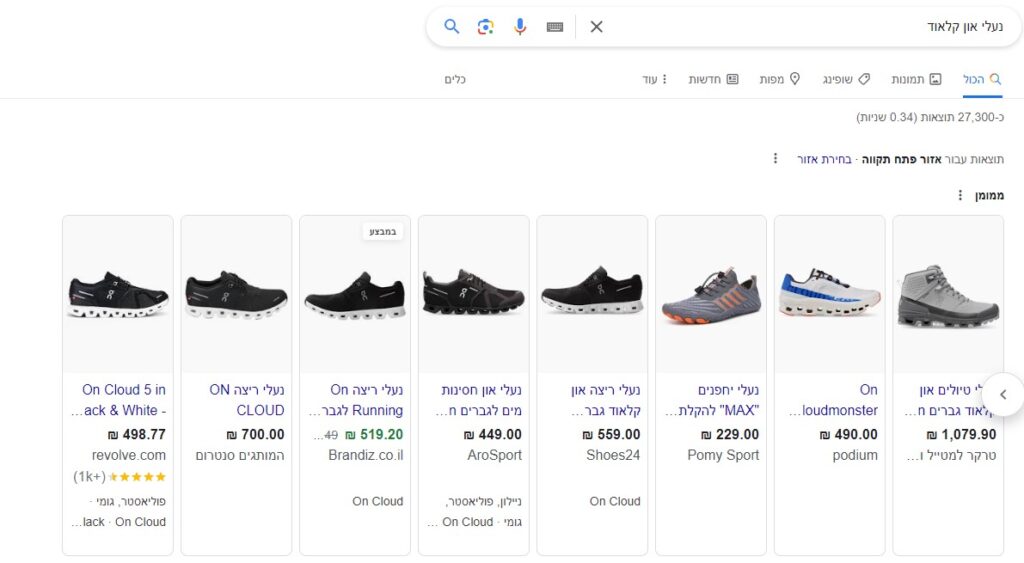Open the On Cloudmonster product link
Screen dimensions: 1024x563
coord(833,400)
